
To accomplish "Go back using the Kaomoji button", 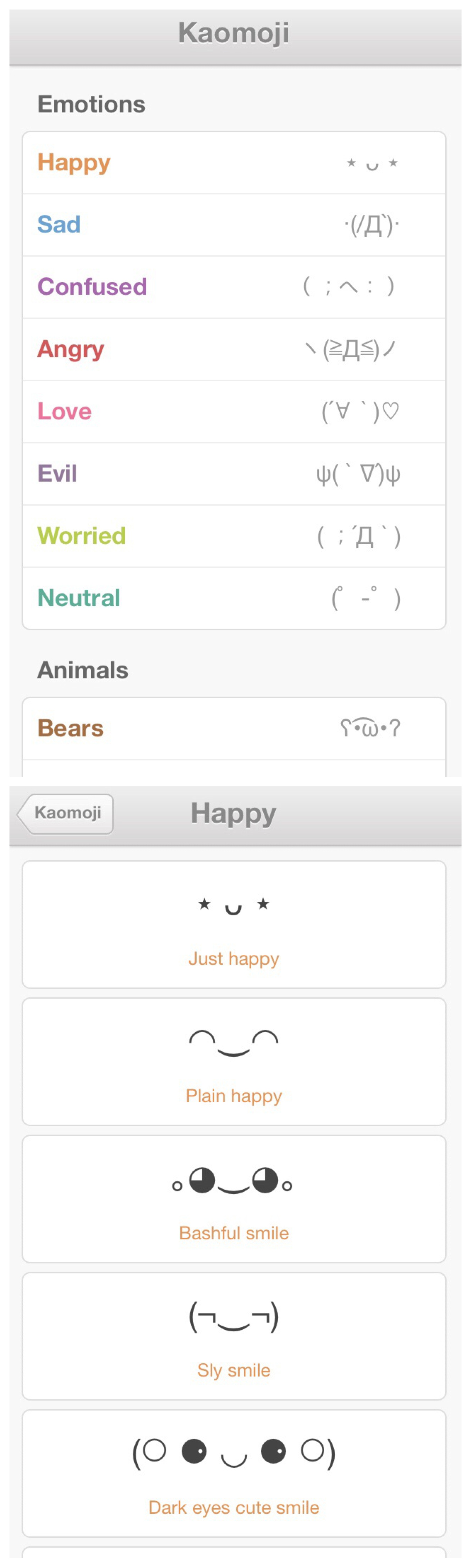I will [66, 813].
